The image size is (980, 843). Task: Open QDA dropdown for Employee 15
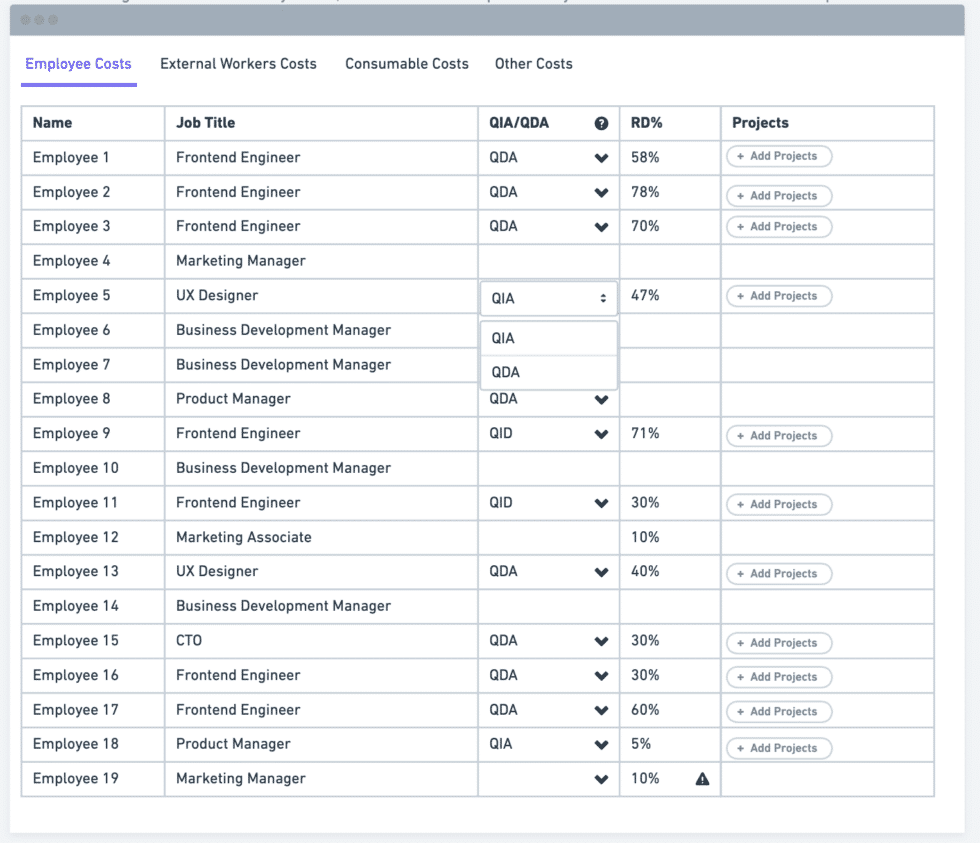pyautogui.click(x=601, y=641)
